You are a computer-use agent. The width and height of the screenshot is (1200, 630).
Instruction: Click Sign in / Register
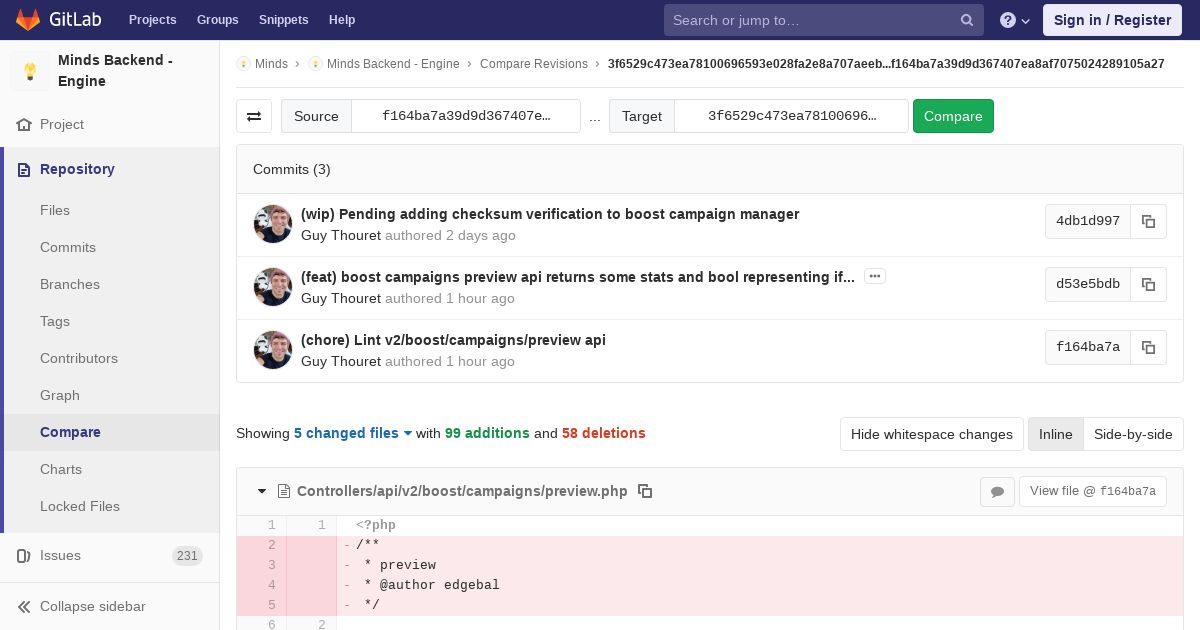click(x=1112, y=20)
